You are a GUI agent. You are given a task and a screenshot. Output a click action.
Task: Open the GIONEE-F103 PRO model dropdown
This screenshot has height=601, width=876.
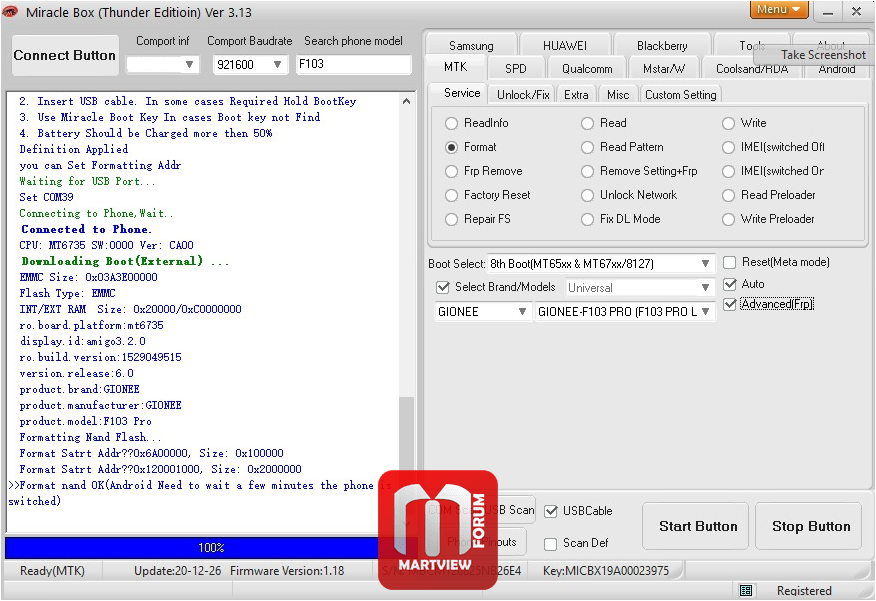[x=625, y=311]
